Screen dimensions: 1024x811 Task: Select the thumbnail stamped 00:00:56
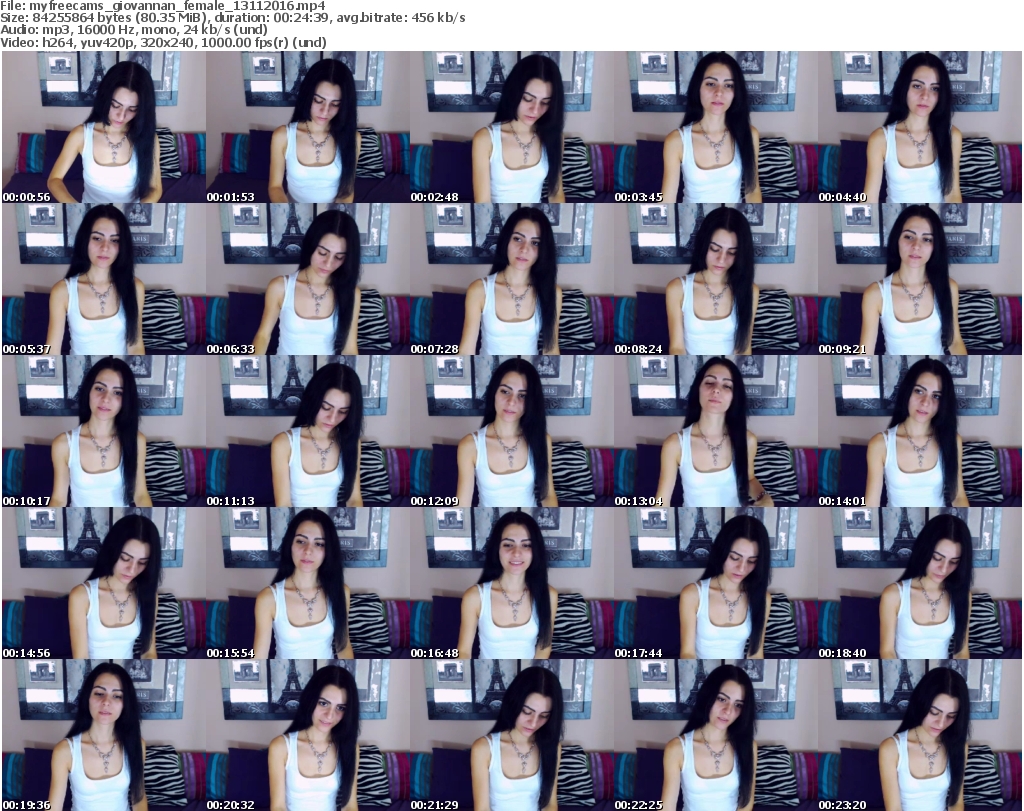104,127
